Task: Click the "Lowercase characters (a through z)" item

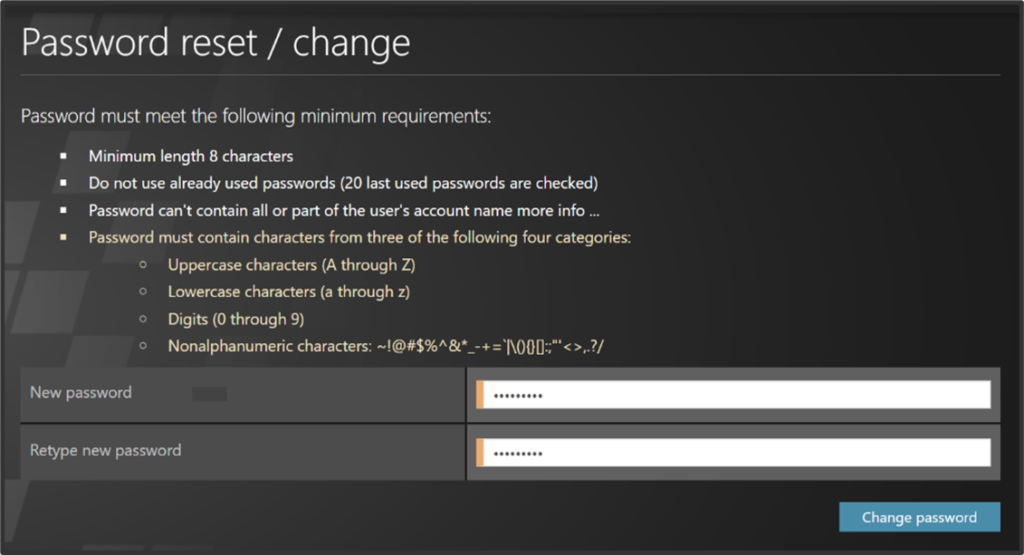Action: 289,292
